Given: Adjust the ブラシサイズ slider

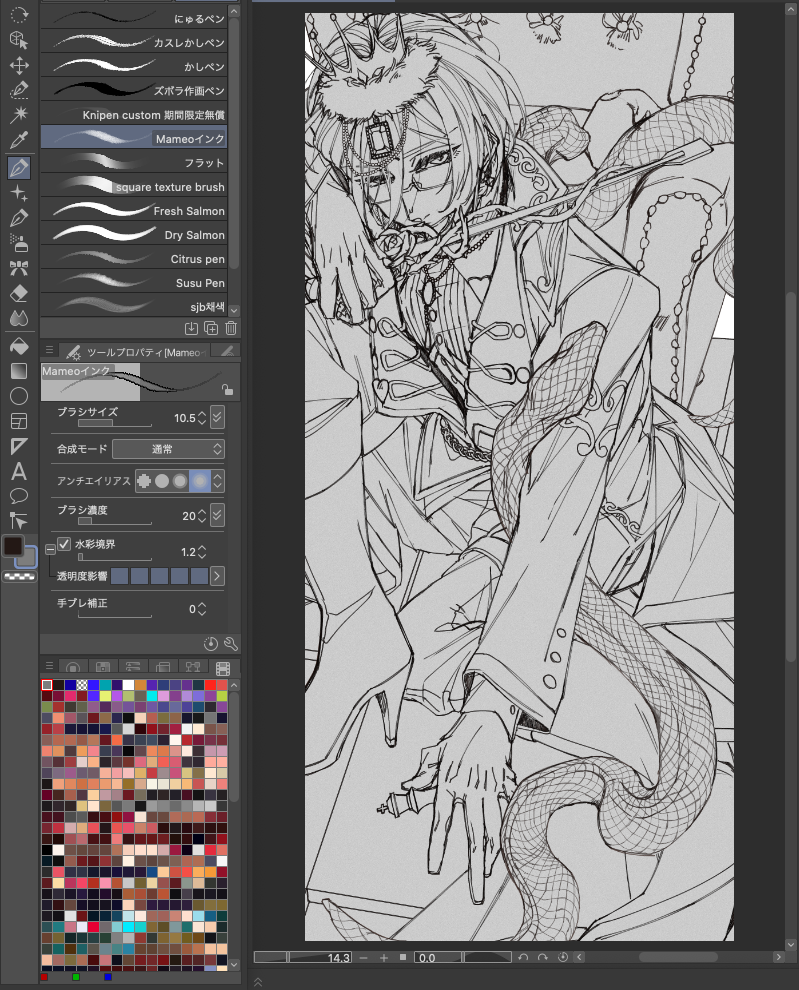Looking at the screenshot, I should tap(114, 424).
